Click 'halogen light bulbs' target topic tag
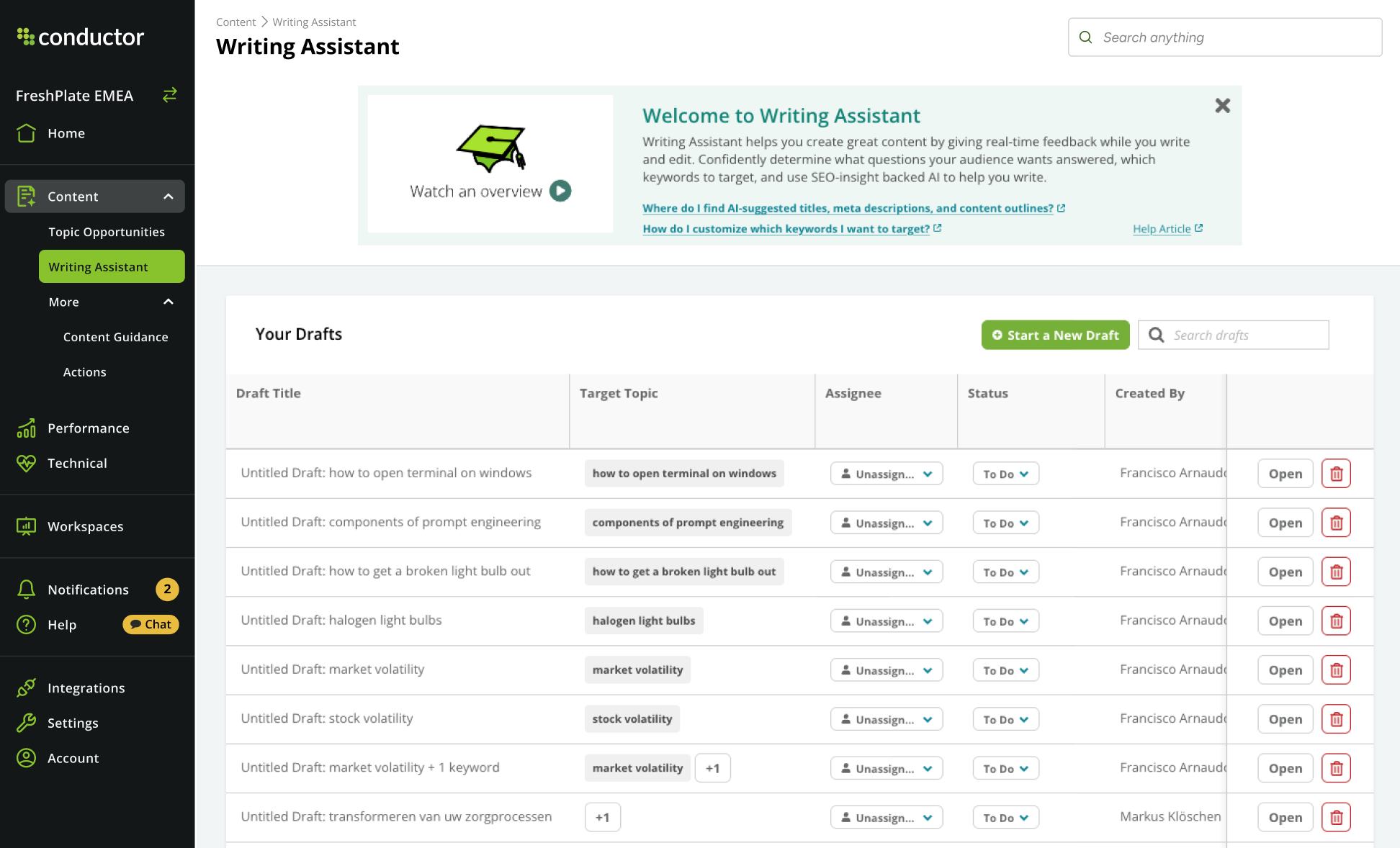This screenshot has width=1400, height=848. [x=644, y=621]
